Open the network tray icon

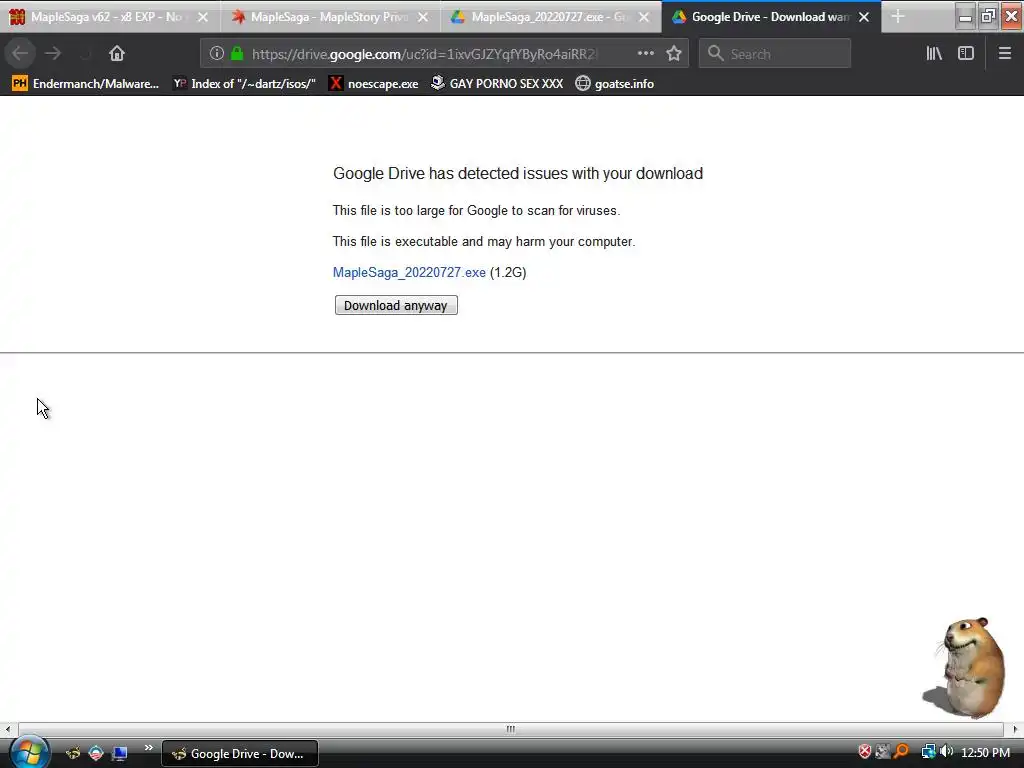tap(928, 752)
